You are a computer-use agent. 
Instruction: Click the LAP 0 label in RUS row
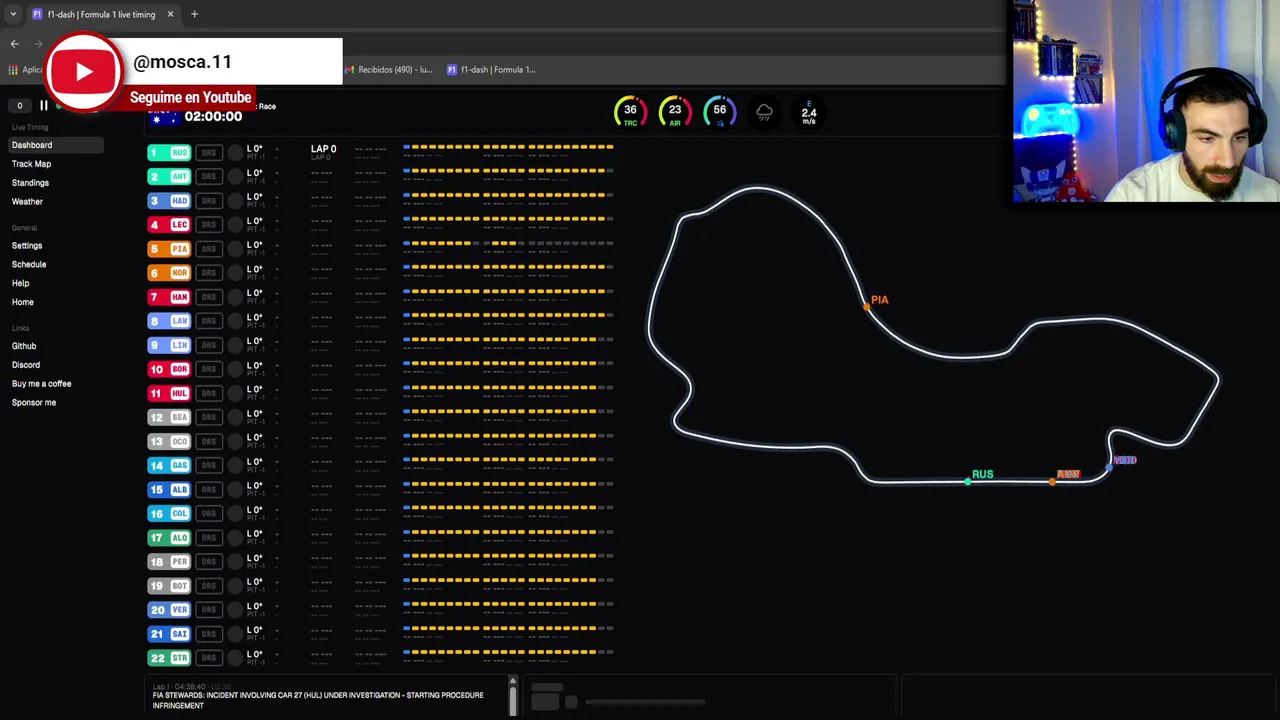(323, 149)
